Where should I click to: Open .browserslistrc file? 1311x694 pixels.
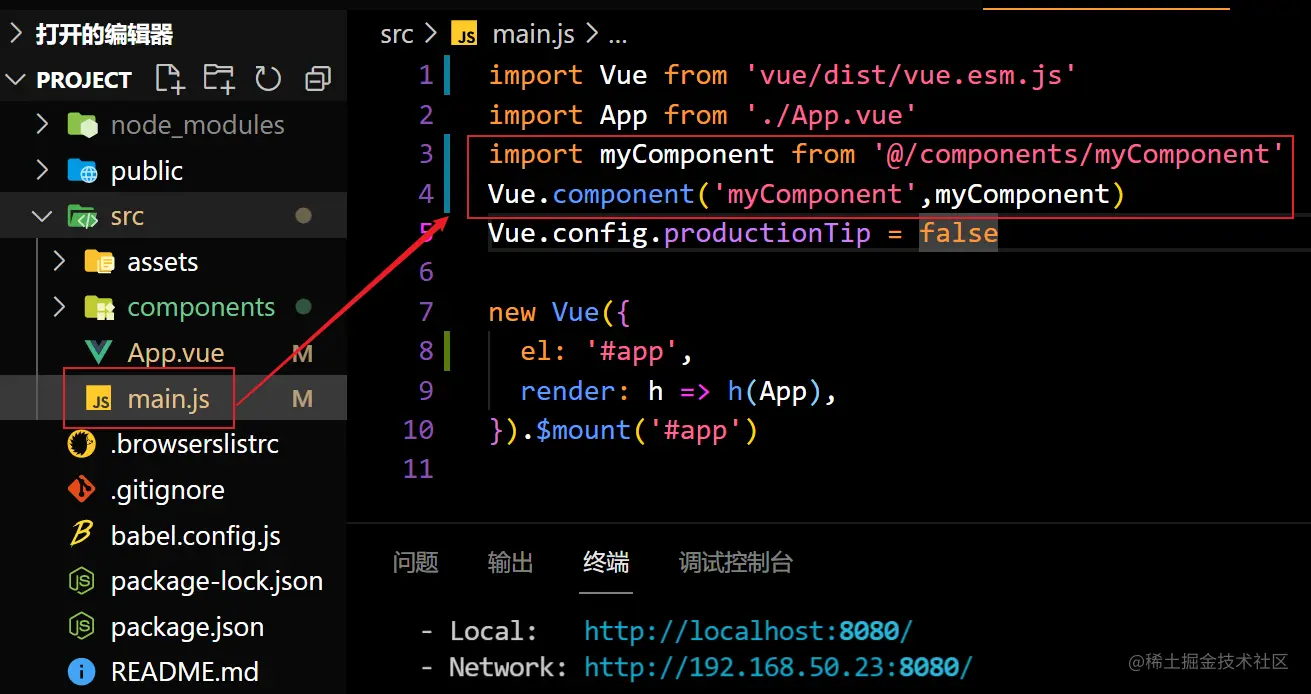(195, 444)
